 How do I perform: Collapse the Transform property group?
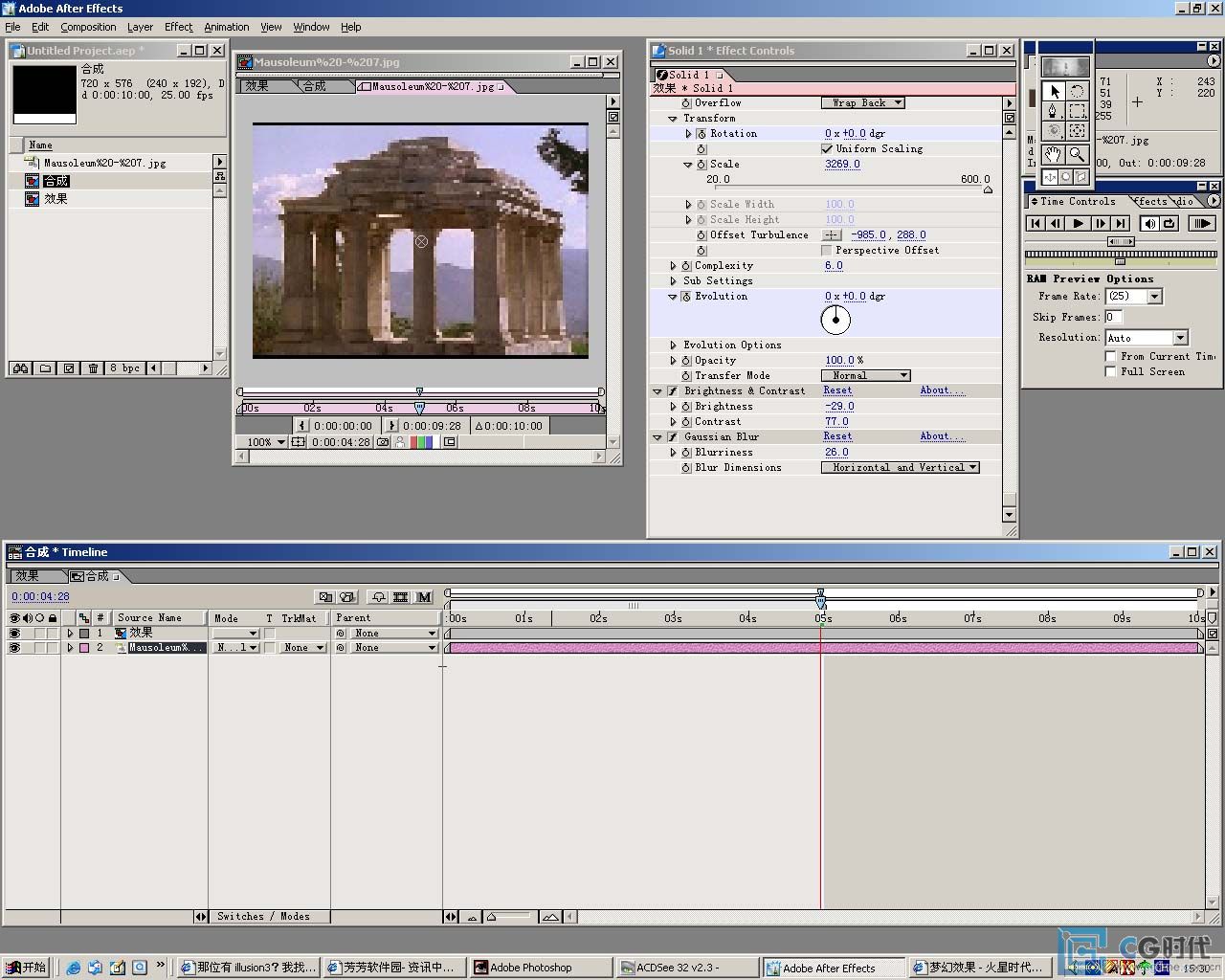tap(673, 119)
